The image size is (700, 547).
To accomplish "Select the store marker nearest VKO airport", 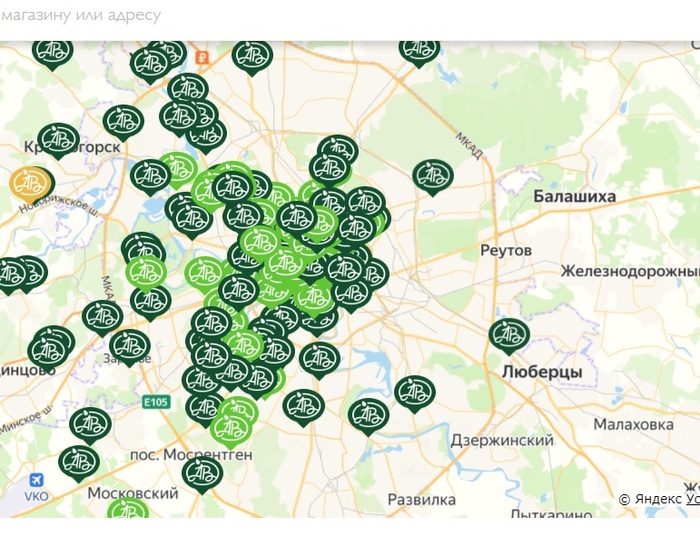I will click(79, 463).
